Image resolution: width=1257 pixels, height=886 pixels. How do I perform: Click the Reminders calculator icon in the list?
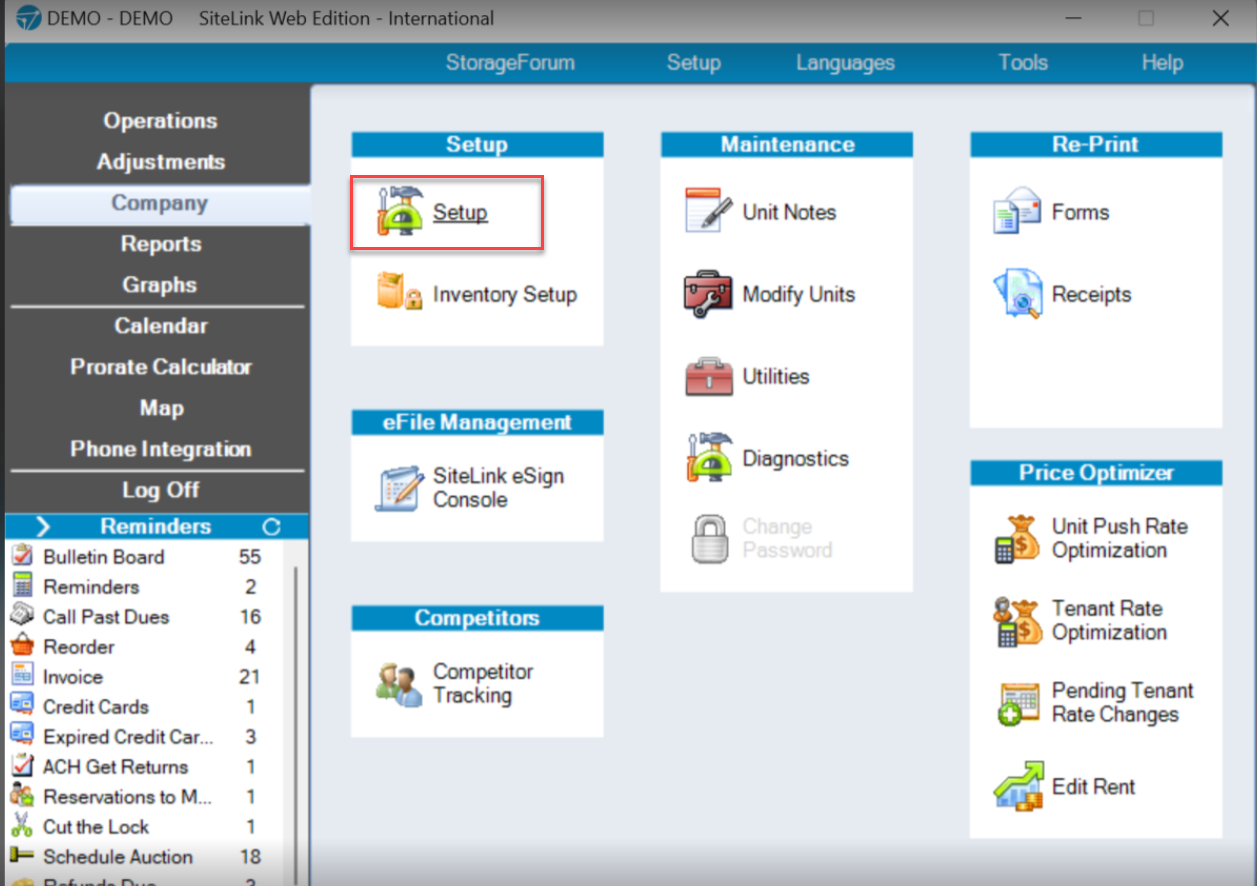21,586
